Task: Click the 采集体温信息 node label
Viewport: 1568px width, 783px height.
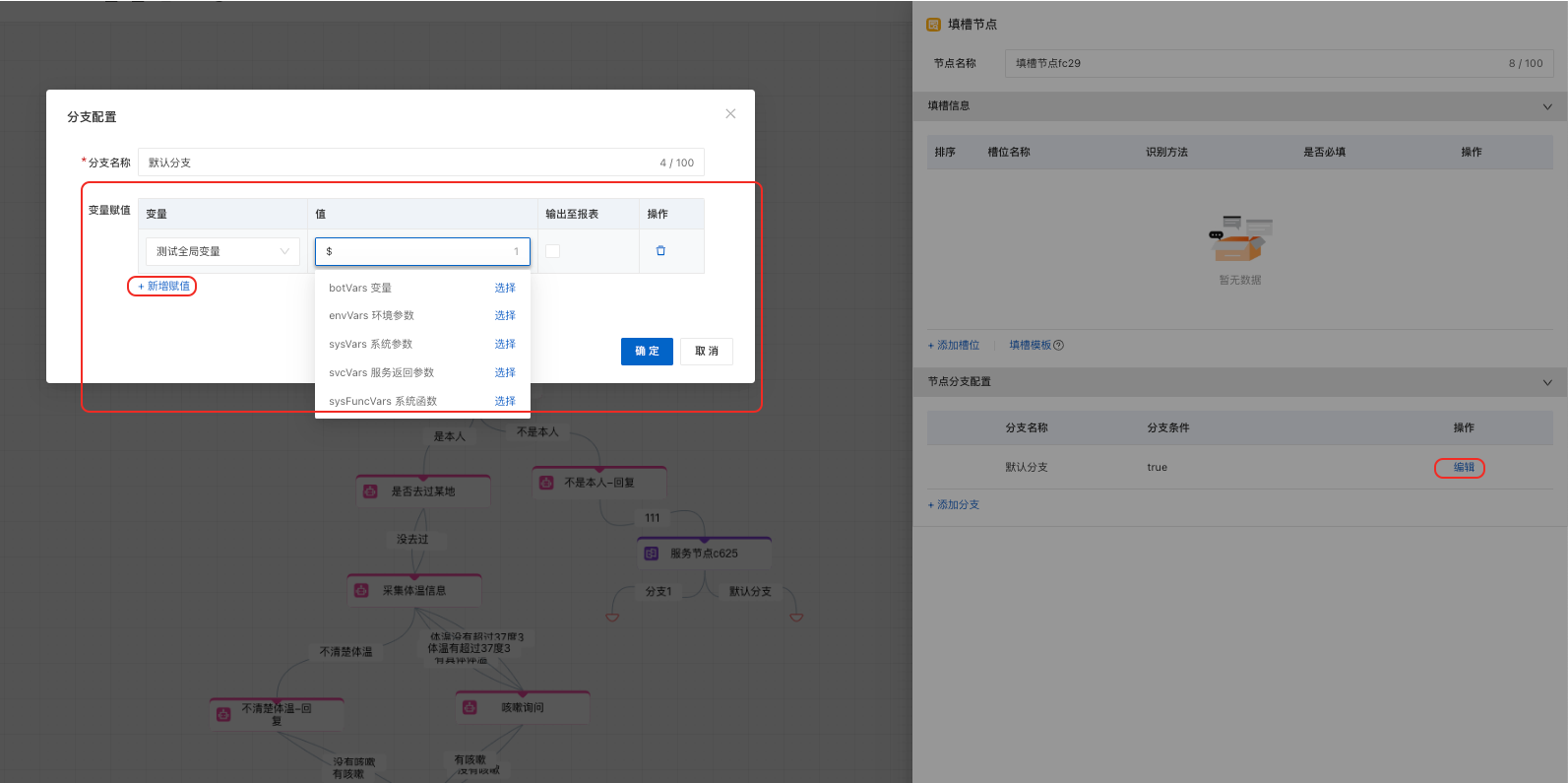Action: click(x=414, y=591)
